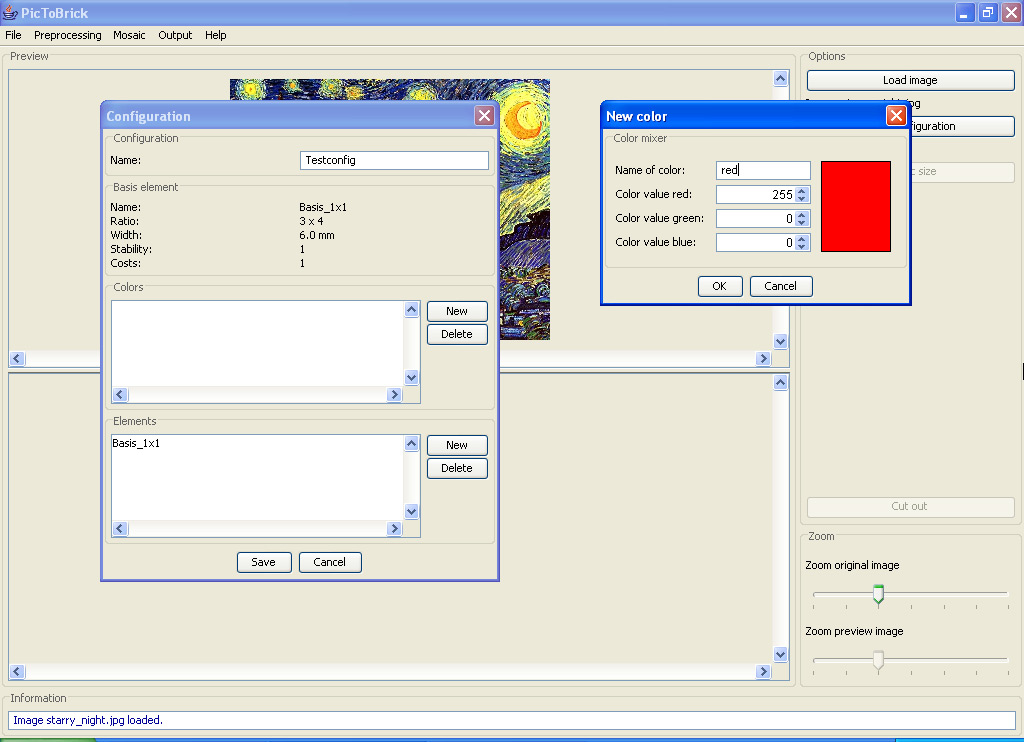Cancel the New color dialog

point(780,286)
